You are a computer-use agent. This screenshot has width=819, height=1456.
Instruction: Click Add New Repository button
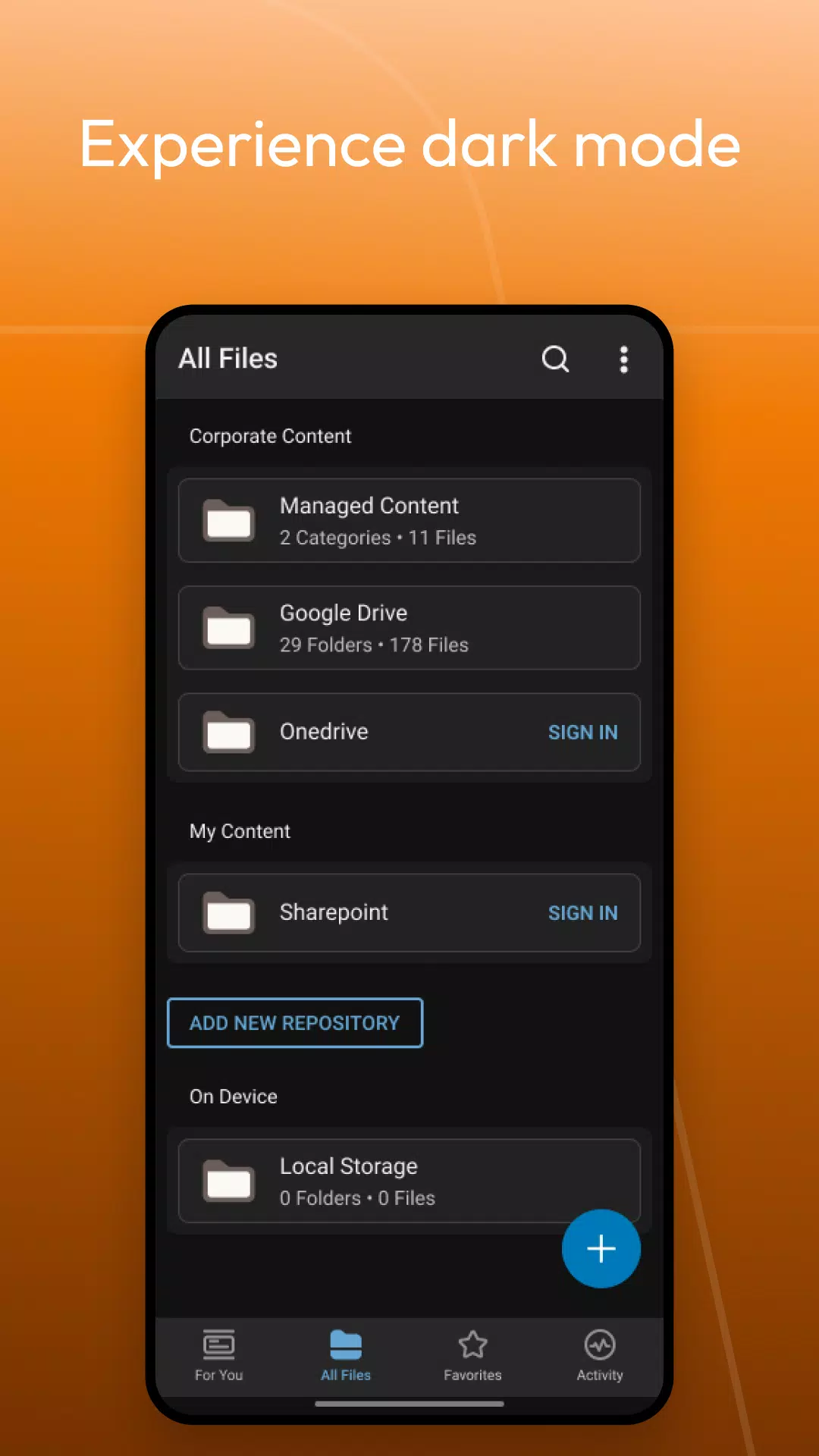295,1023
